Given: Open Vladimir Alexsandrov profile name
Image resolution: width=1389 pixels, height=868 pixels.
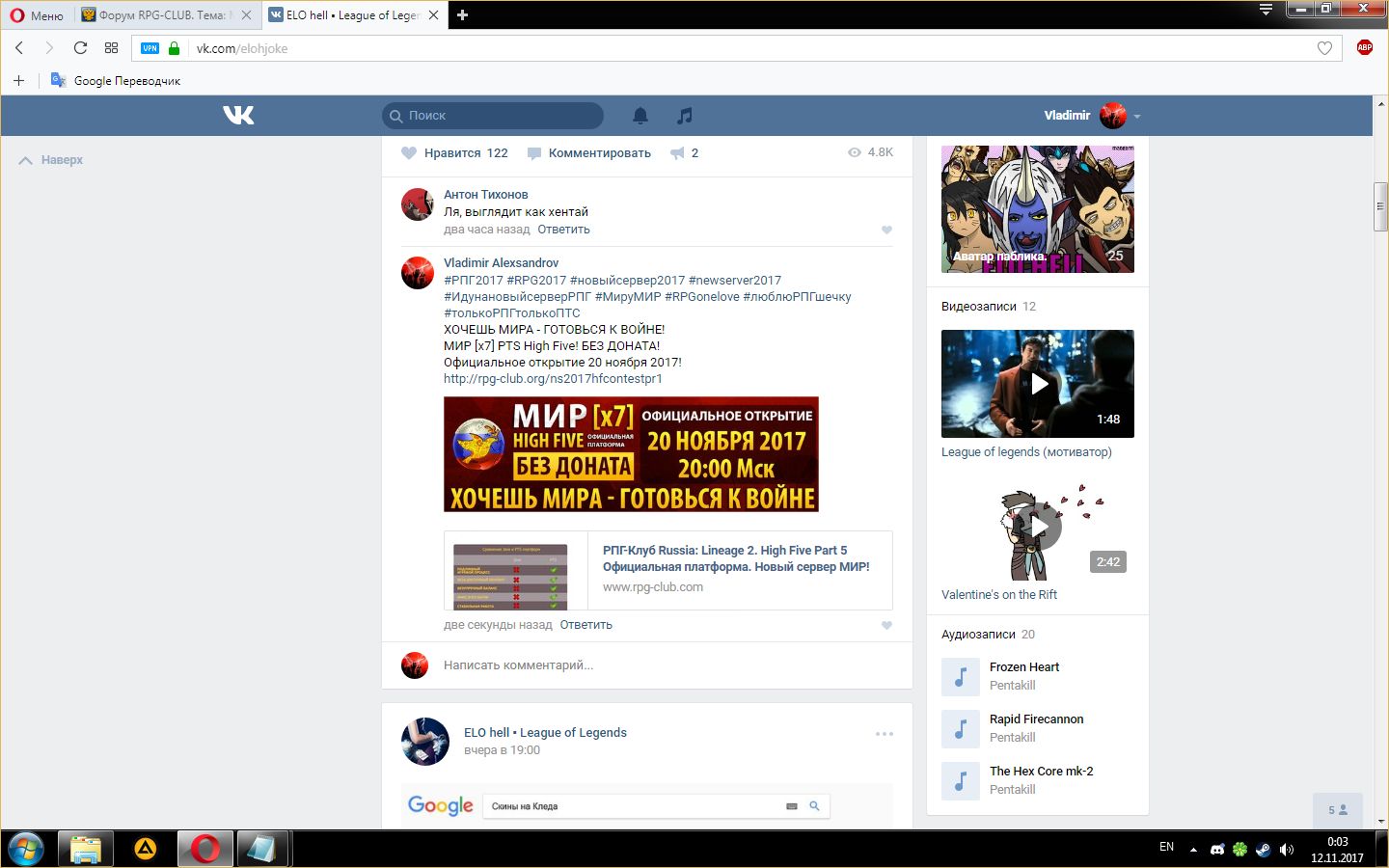Looking at the screenshot, I should (x=501, y=262).
